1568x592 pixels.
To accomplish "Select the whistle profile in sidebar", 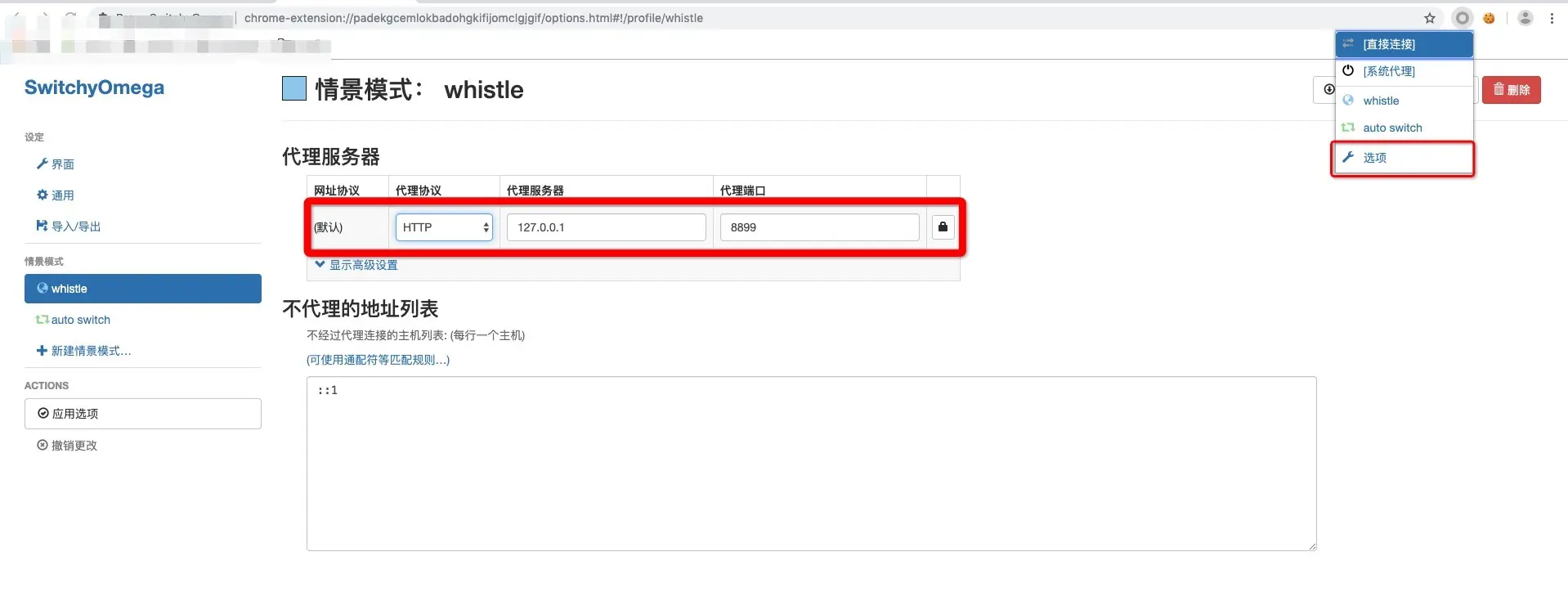I will (143, 289).
